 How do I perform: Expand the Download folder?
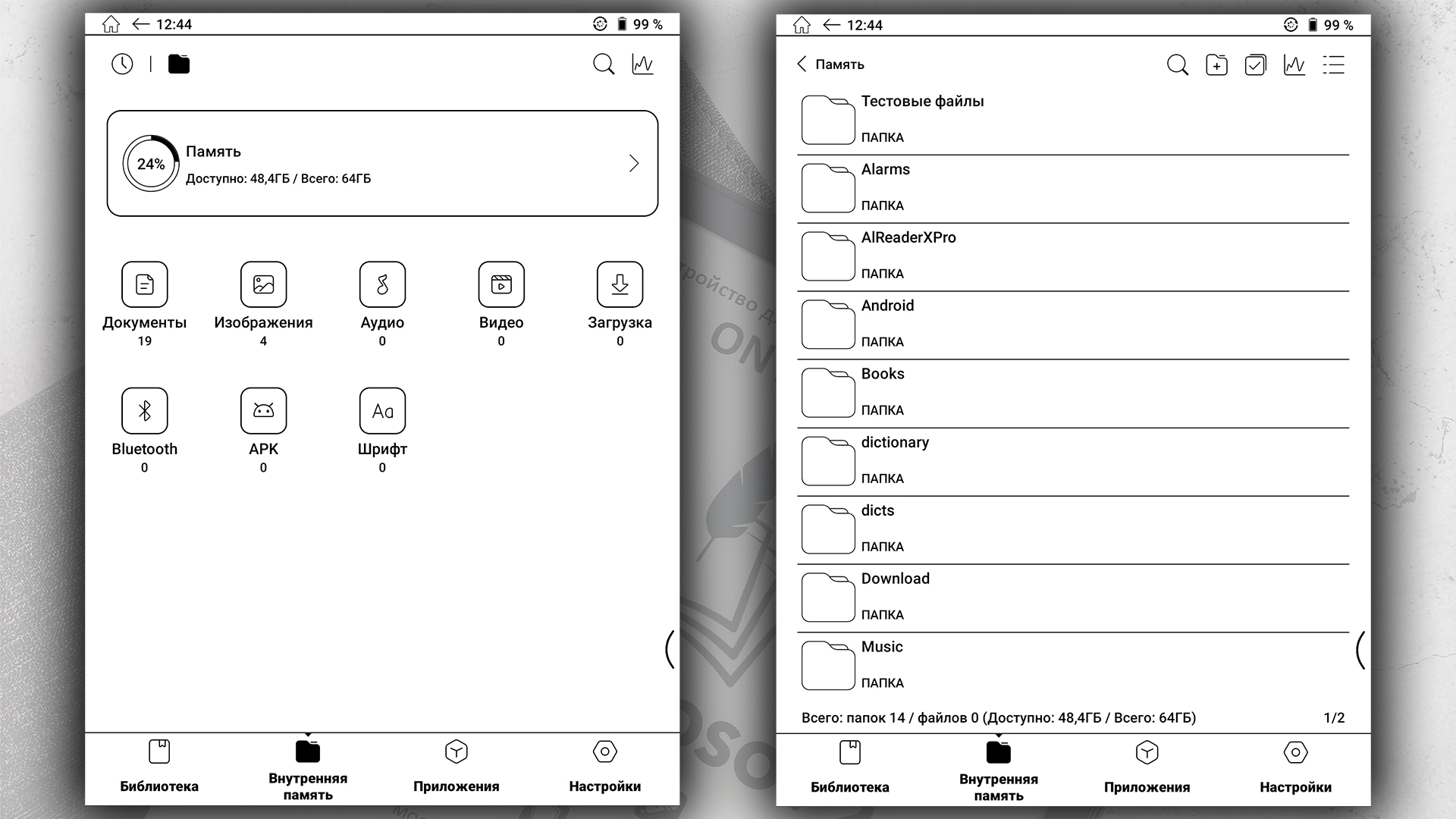coord(1075,595)
